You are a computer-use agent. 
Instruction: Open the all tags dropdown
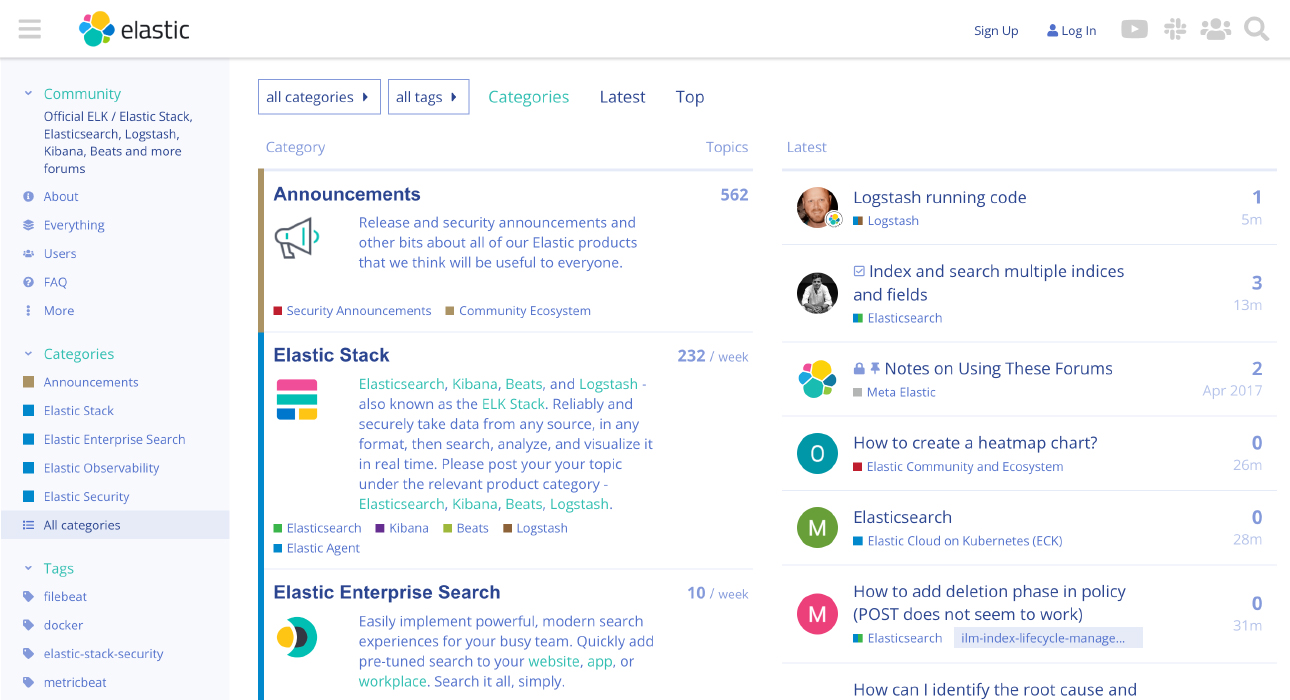[x=428, y=96]
